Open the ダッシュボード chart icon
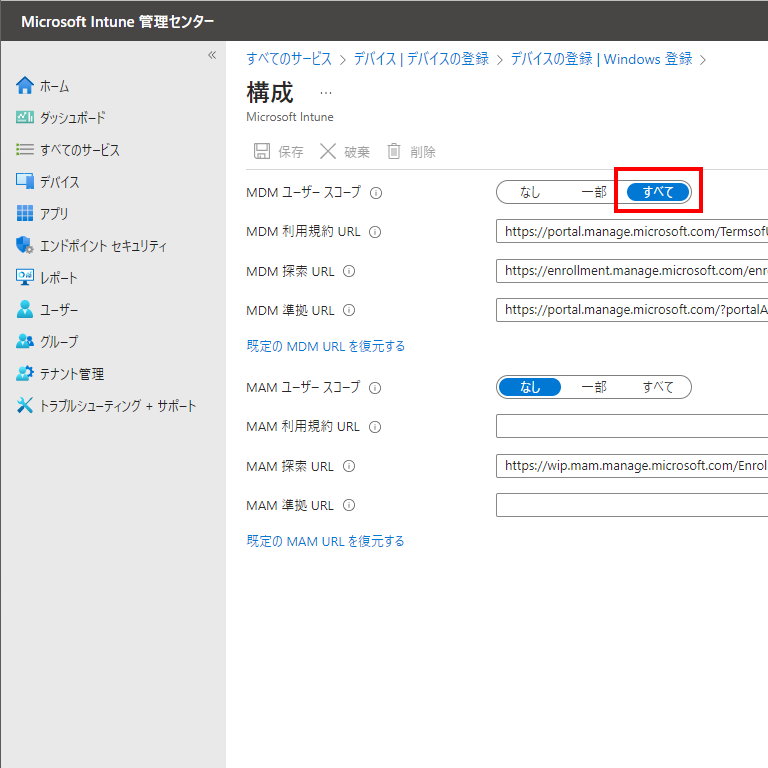This screenshot has height=768, width=768. pyautogui.click(x=24, y=118)
